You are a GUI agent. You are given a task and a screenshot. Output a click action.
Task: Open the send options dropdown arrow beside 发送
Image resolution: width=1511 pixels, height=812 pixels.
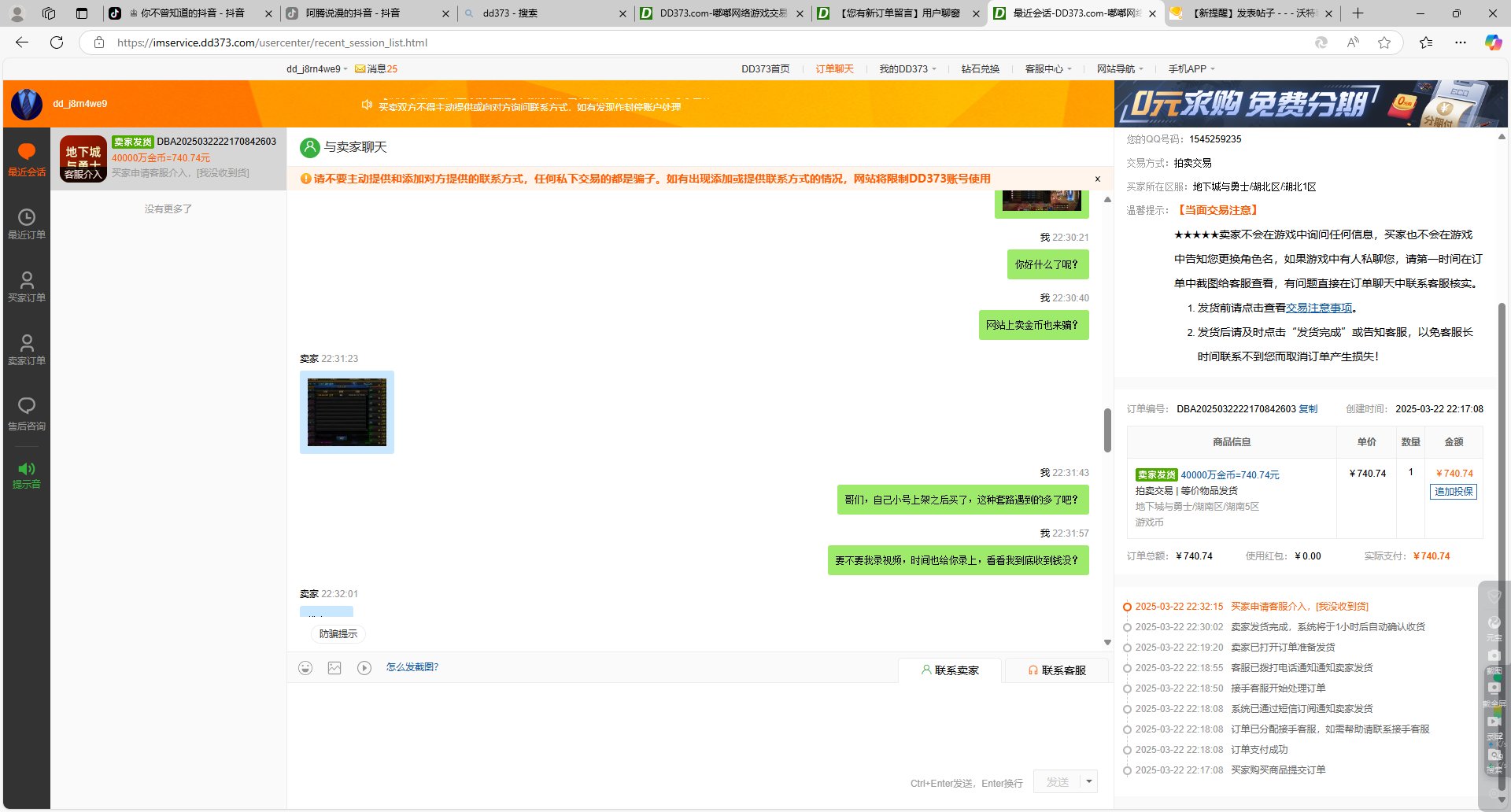1089,782
